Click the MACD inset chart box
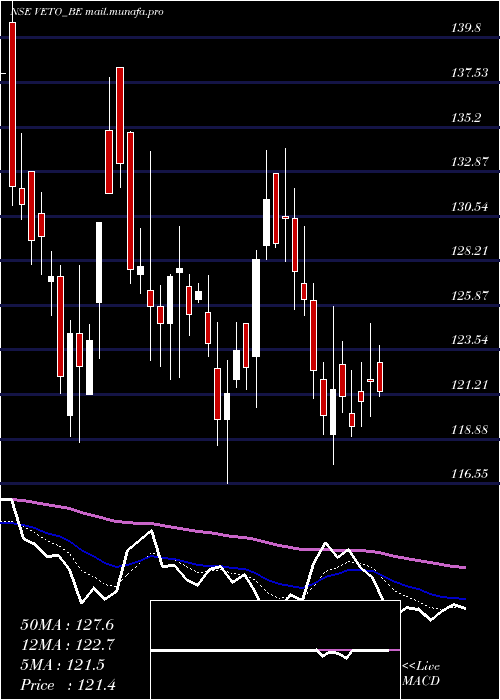The width and height of the screenshot is (500, 700). (275, 650)
